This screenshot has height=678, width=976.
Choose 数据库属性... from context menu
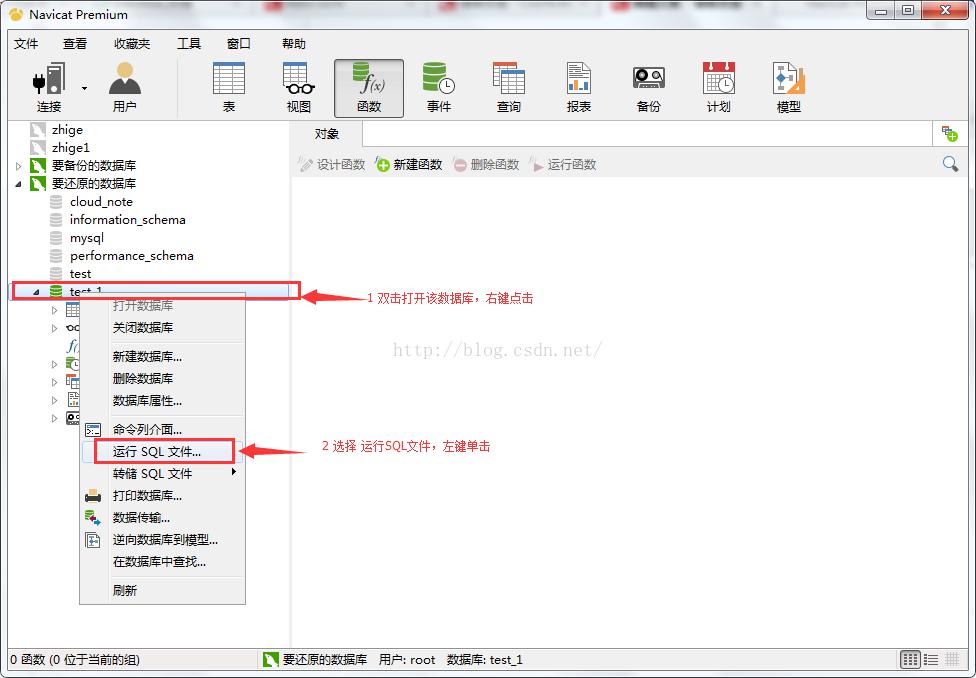point(162,401)
